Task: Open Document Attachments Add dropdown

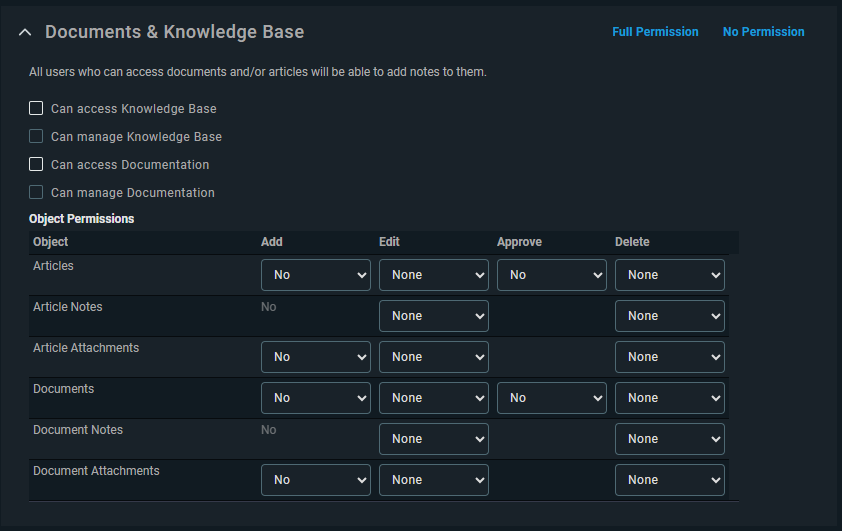Action: pyautogui.click(x=316, y=480)
